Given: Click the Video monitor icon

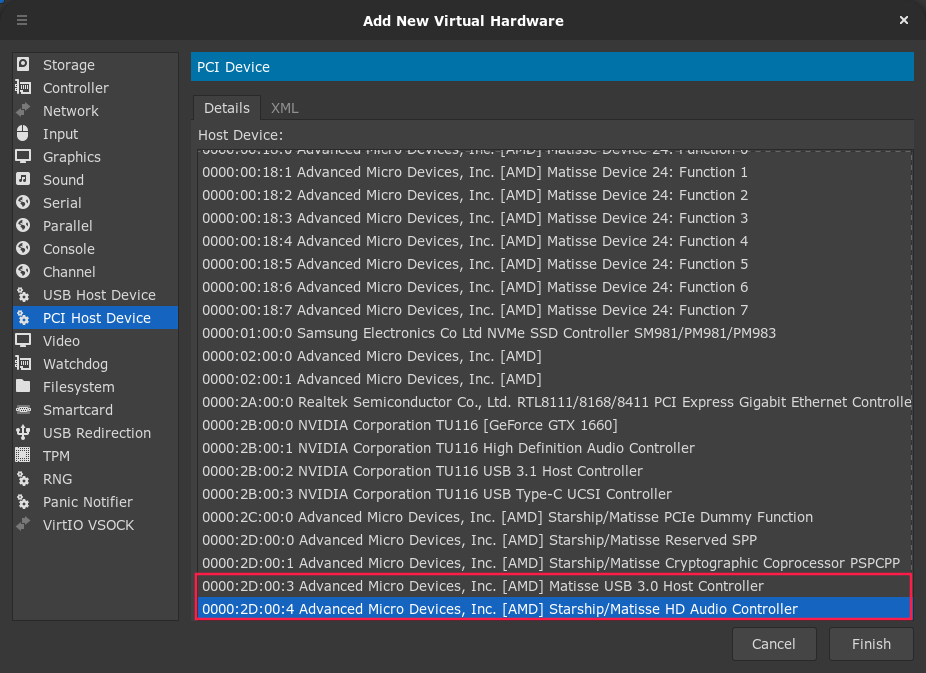Looking at the screenshot, I should point(23,341).
